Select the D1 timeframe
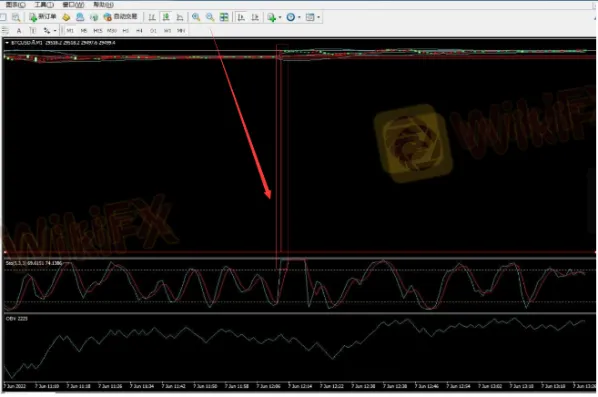The image size is (598, 397). tap(153, 31)
